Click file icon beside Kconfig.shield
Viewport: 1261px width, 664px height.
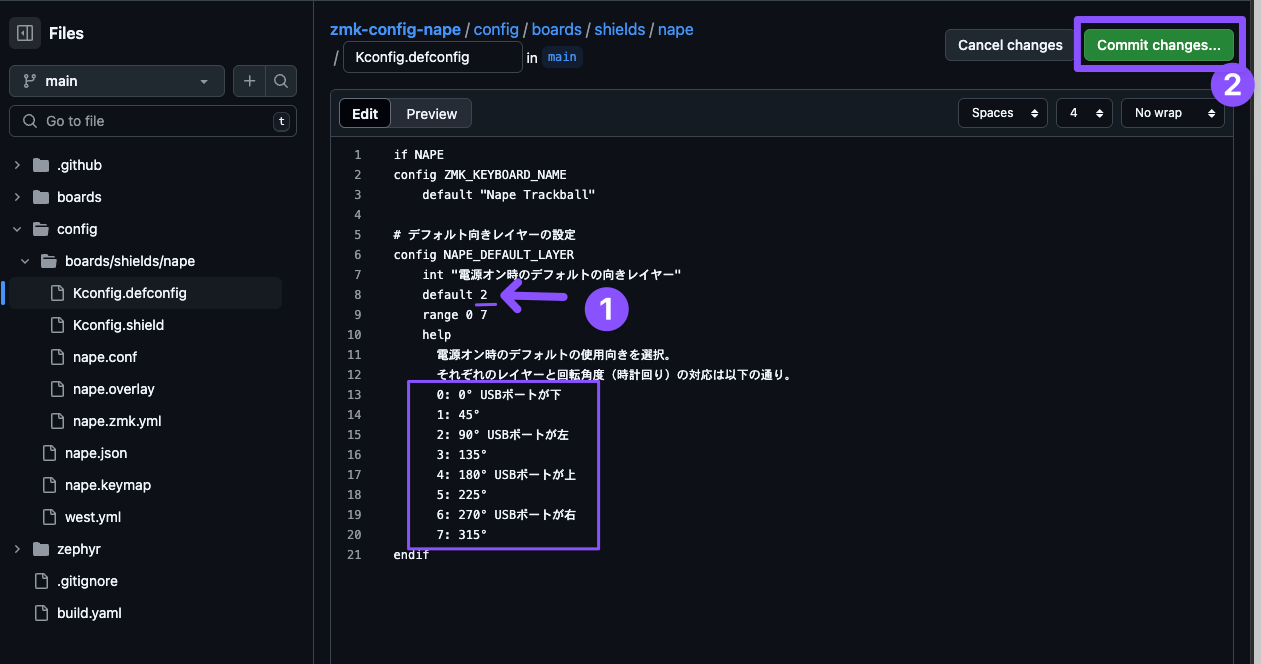point(57,325)
